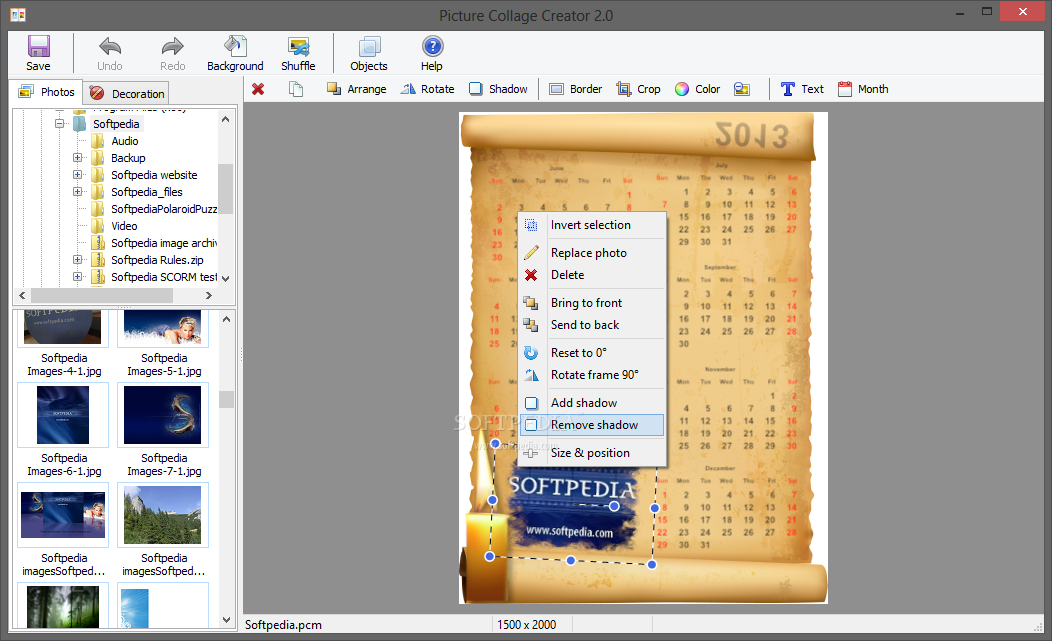The height and width of the screenshot is (641, 1052).
Task: Choose Add shadow in context menu
Action: click(592, 403)
